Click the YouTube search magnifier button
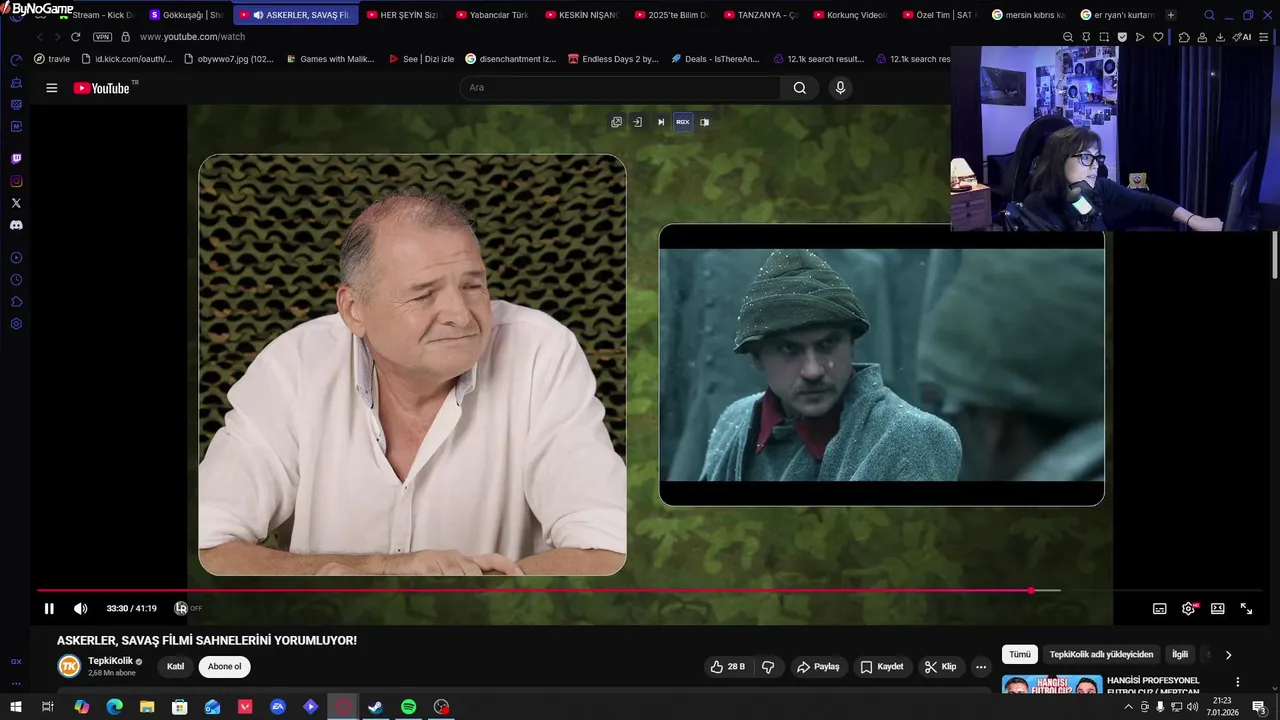The height and width of the screenshot is (720, 1280). (x=800, y=88)
